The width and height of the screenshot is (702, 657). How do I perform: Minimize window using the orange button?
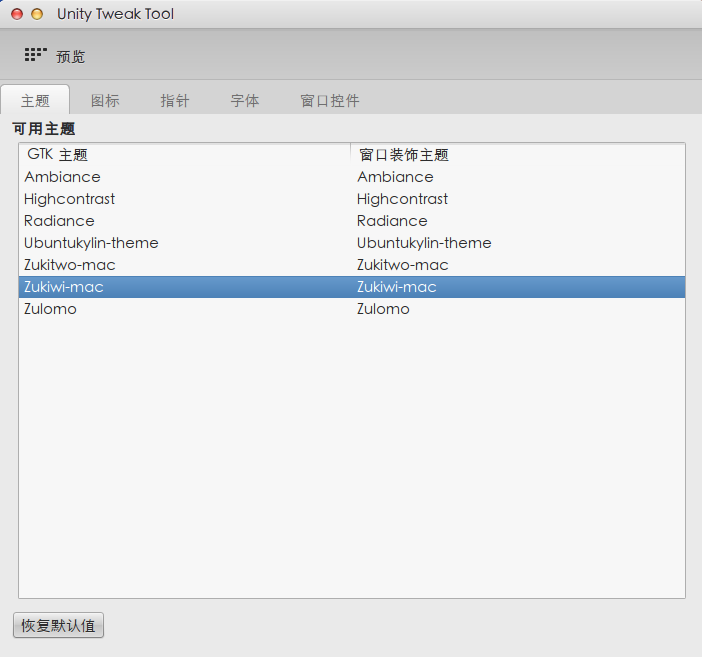coord(37,14)
